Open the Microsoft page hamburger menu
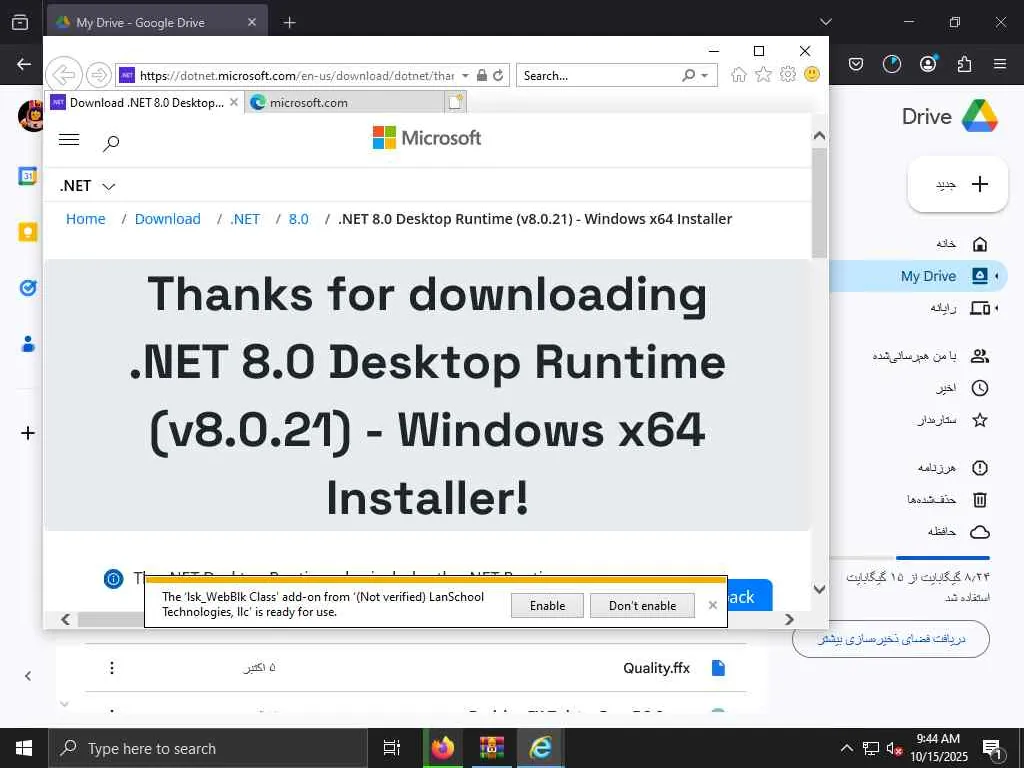Screen dimensions: 1024x768 tap(69, 139)
